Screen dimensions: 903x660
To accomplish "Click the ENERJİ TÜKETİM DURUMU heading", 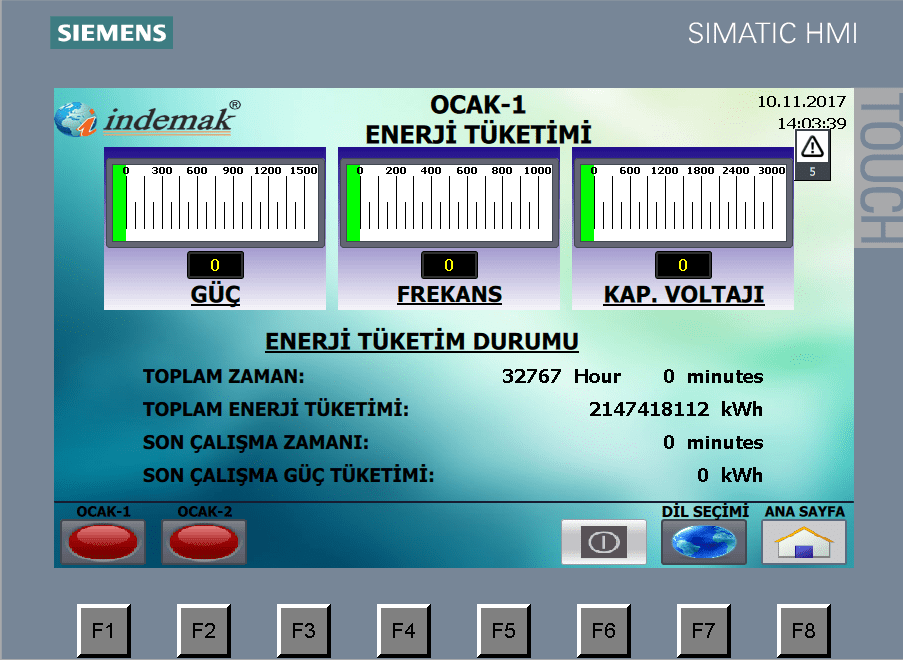I will [422, 342].
